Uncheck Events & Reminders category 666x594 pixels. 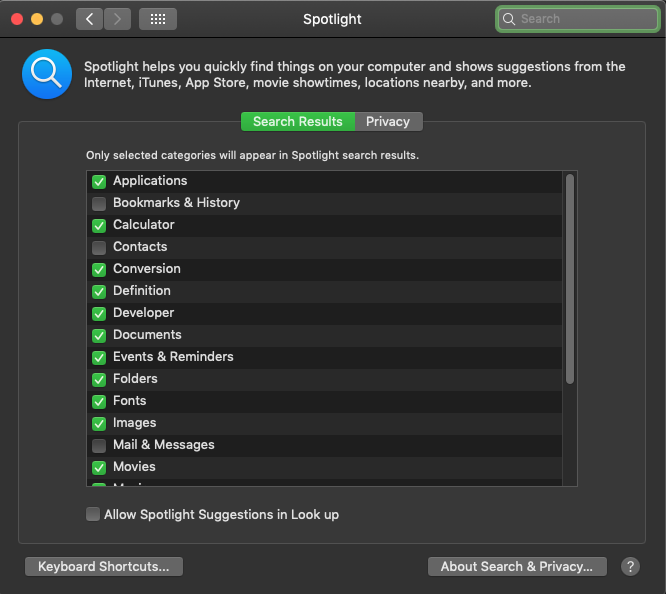(99, 357)
